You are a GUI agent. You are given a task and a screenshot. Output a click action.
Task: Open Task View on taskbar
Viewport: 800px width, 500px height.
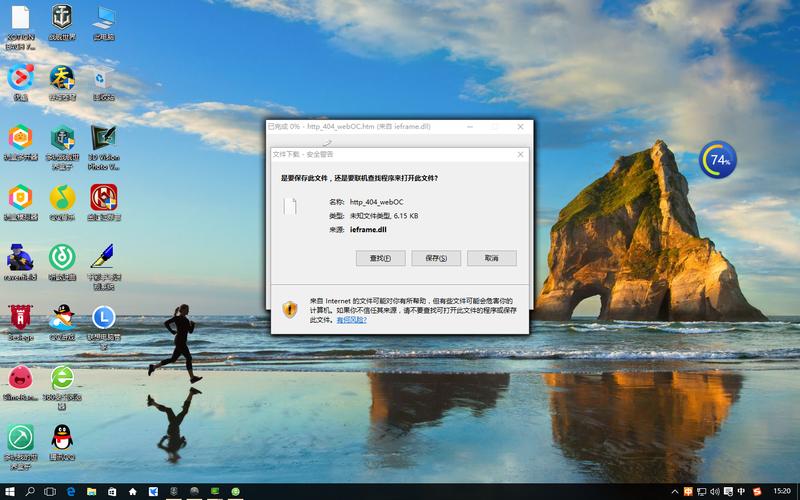50,492
